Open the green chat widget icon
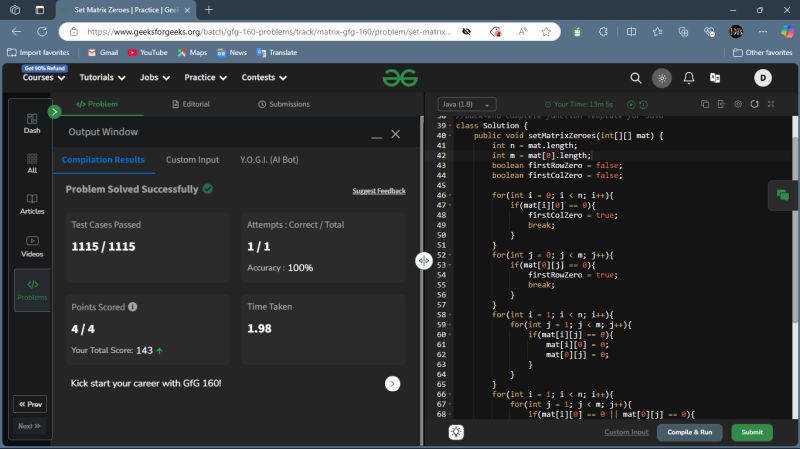800x449 pixels. 783,195
